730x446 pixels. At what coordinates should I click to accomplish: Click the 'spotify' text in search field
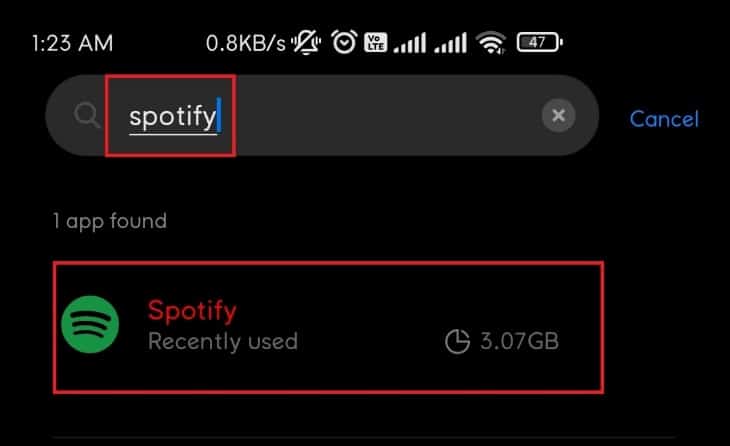[x=172, y=117]
